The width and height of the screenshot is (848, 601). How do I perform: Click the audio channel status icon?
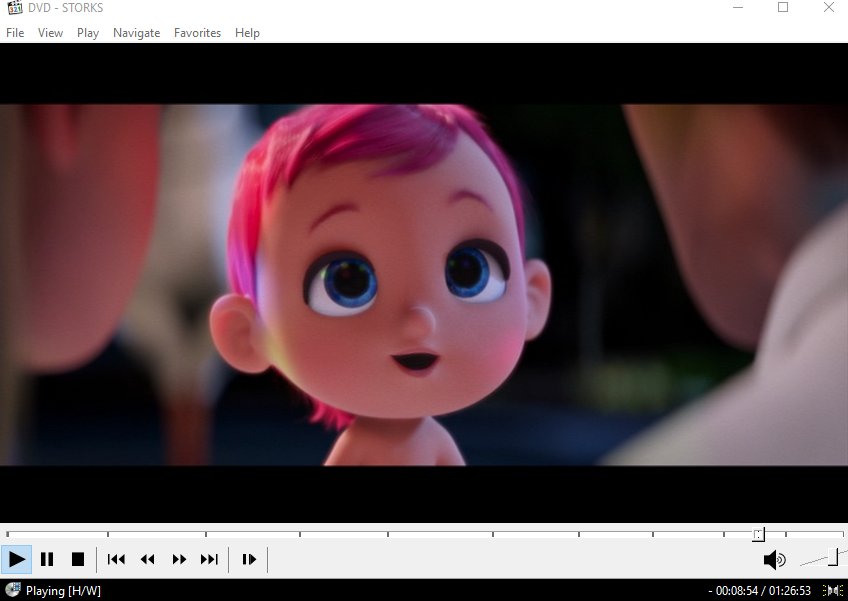point(833,590)
